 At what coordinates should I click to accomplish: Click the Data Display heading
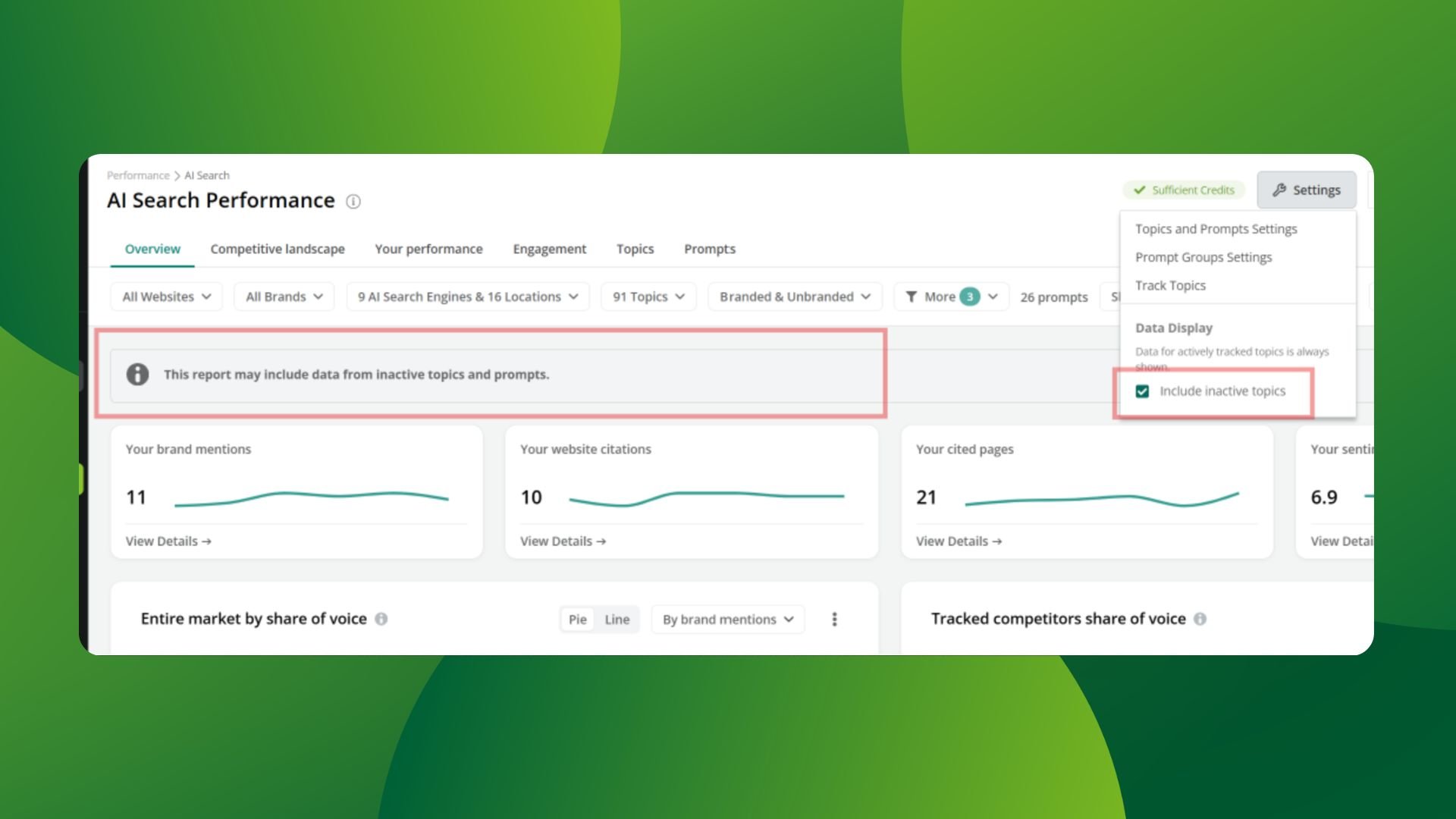pyautogui.click(x=1174, y=328)
